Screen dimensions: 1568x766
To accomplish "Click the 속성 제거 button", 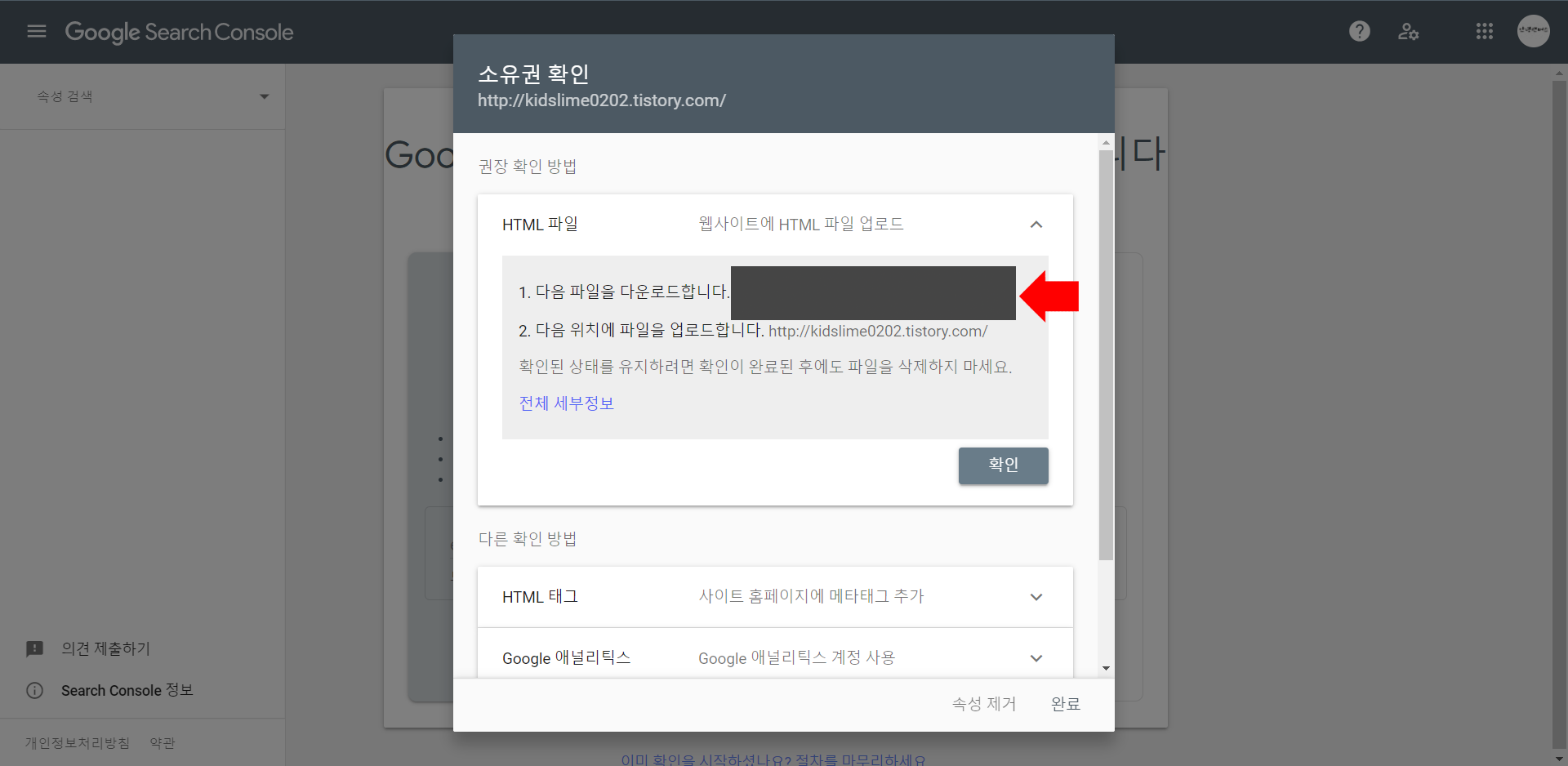I will point(984,704).
